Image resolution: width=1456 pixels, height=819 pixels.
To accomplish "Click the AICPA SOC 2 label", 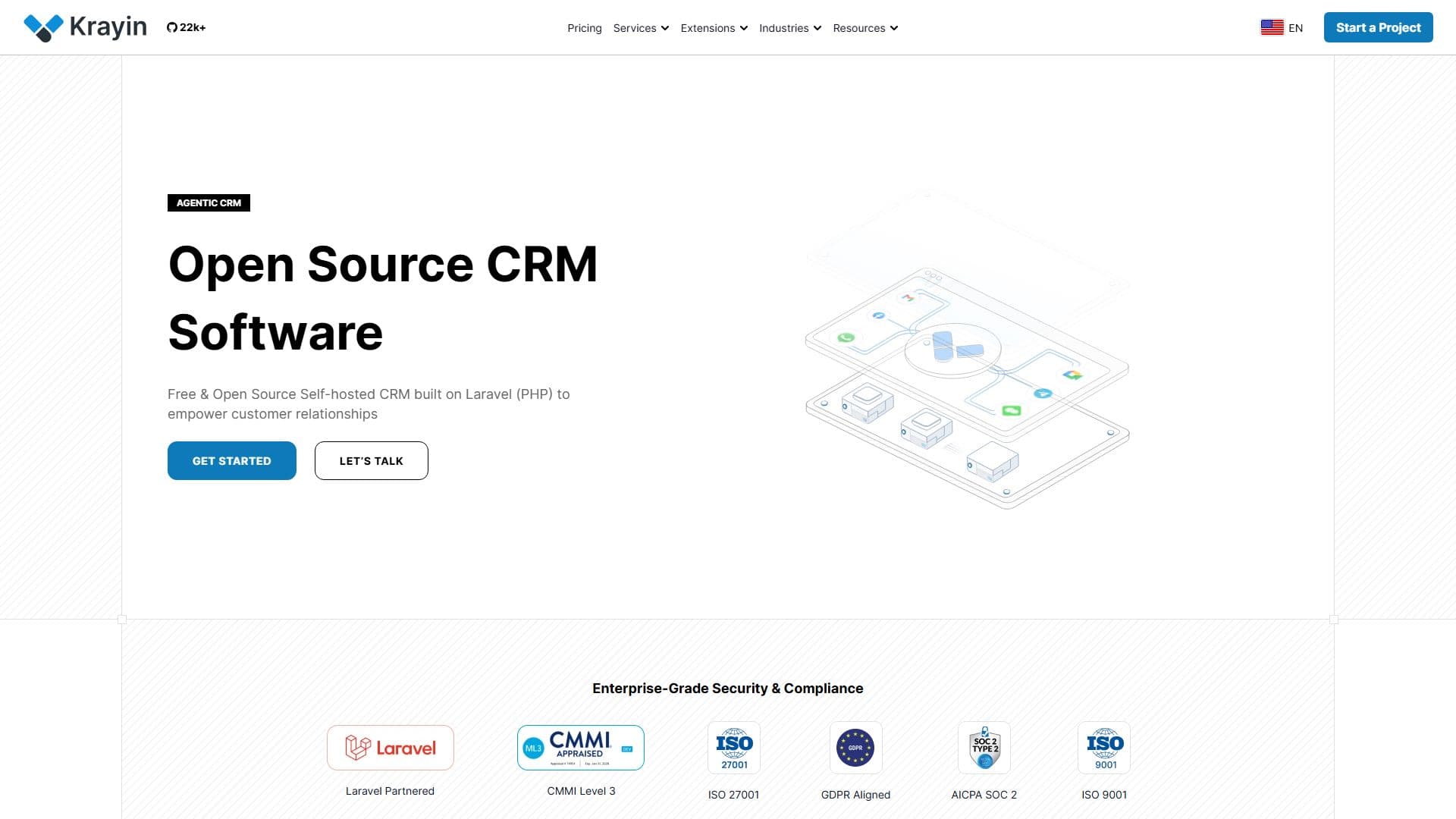I will (x=984, y=795).
